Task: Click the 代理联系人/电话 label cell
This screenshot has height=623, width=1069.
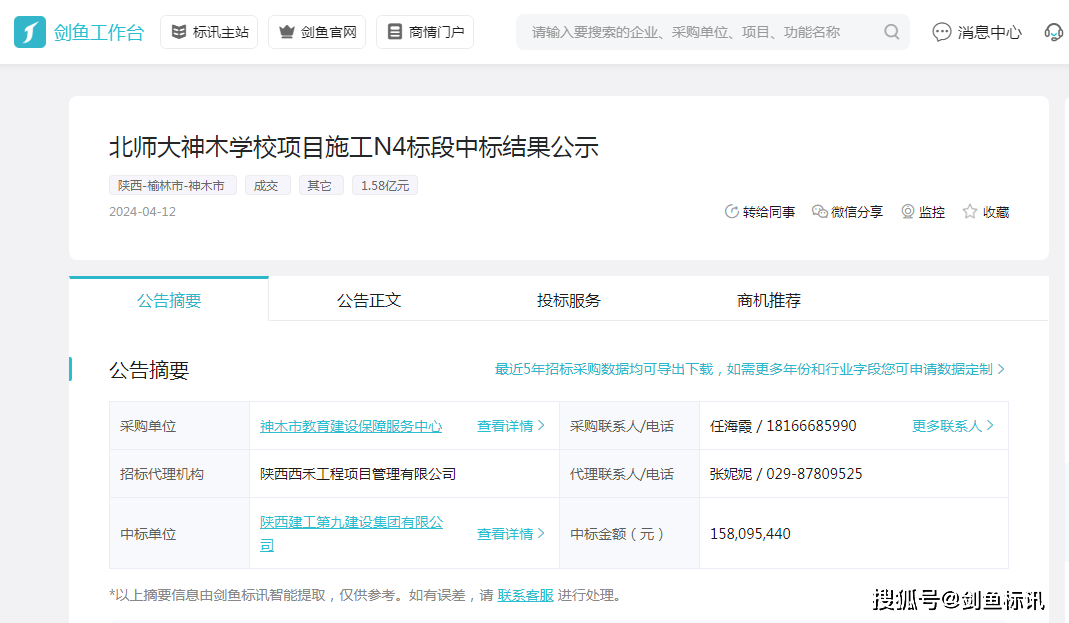Action: tap(629, 474)
